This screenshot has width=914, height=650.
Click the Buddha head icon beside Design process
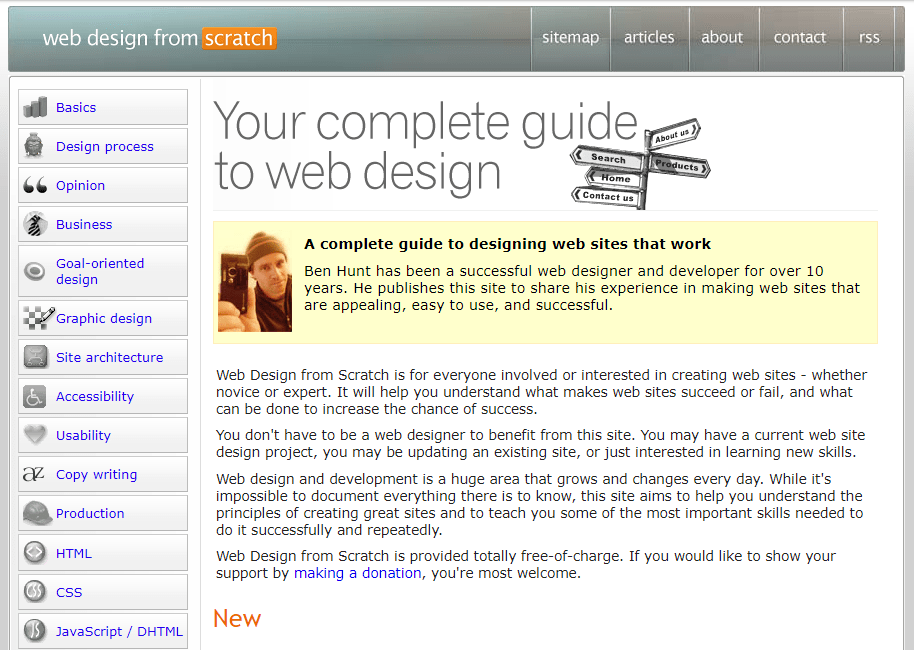pos(34,146)
